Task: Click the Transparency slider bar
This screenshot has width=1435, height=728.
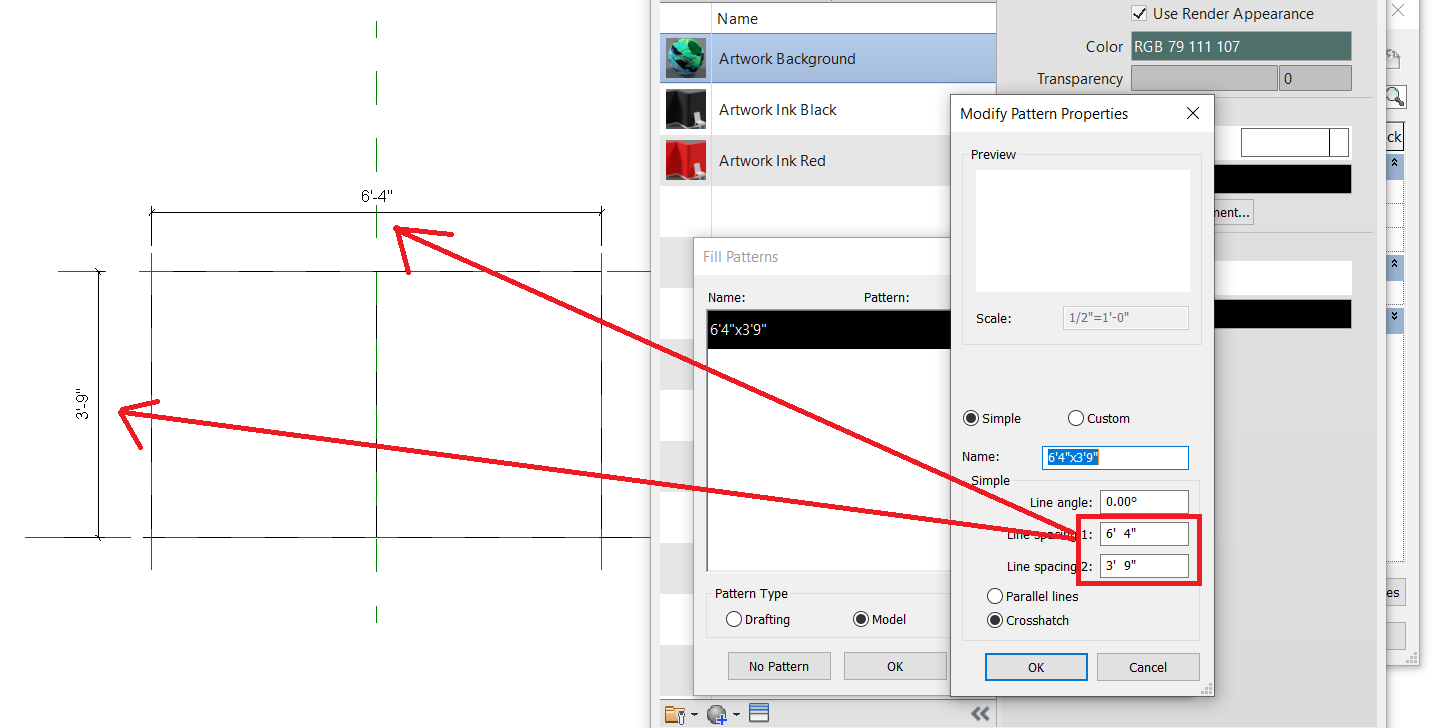Action: point(1204,78)
